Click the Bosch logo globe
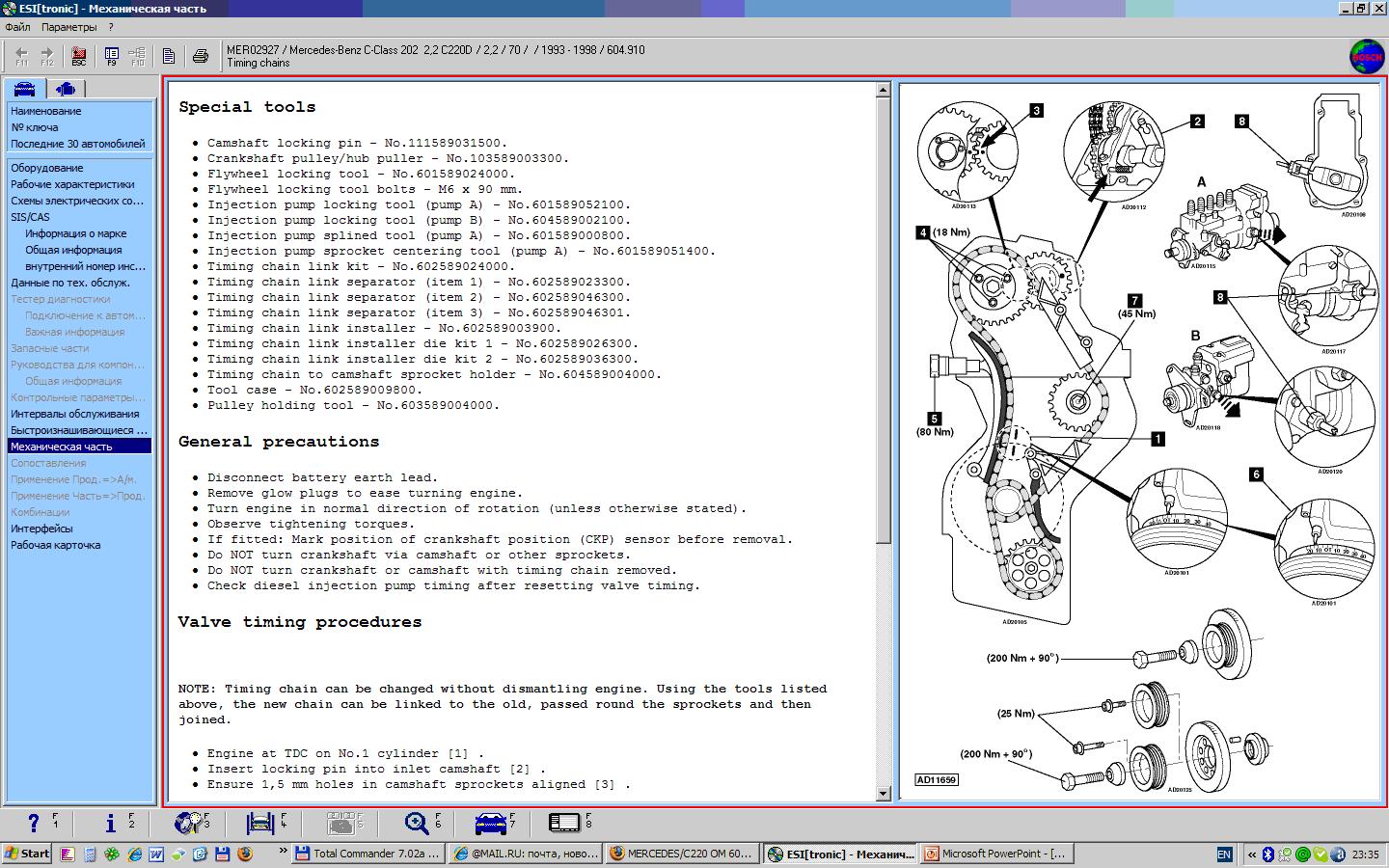This screenshot has width=1389, height=868. coord(1366,56)
